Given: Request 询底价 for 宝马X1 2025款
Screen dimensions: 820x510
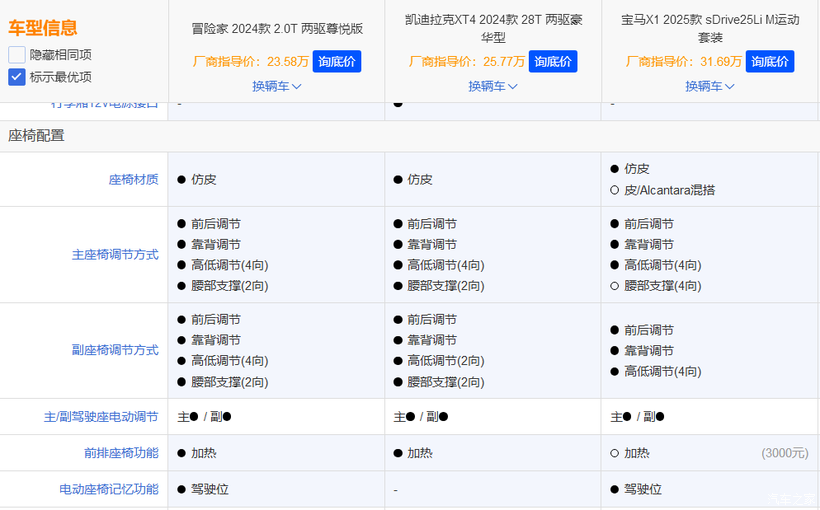Looking at the screenshot, I should tap(770, 61).
